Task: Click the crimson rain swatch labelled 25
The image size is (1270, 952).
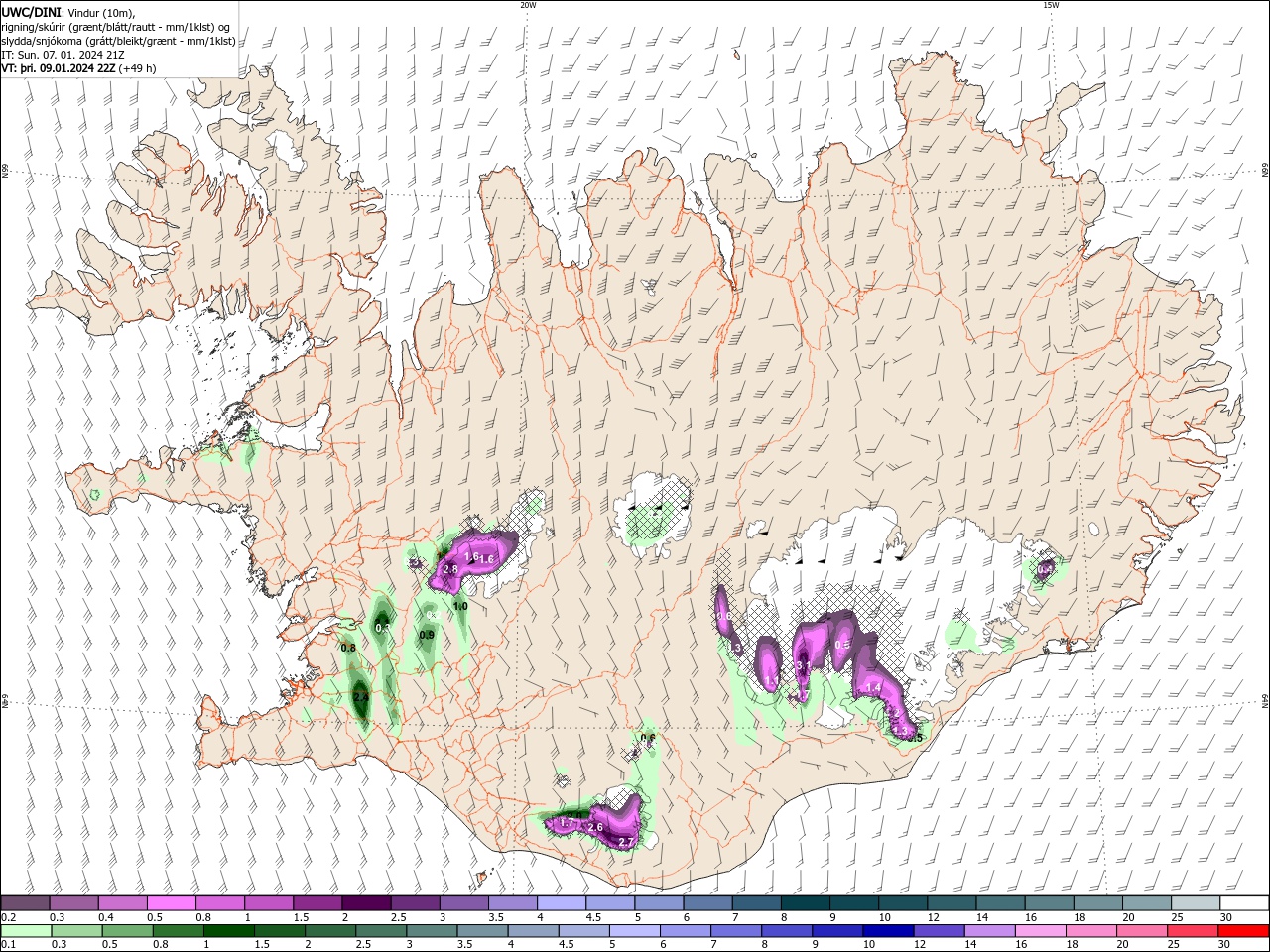Action: pos(1193,931)
